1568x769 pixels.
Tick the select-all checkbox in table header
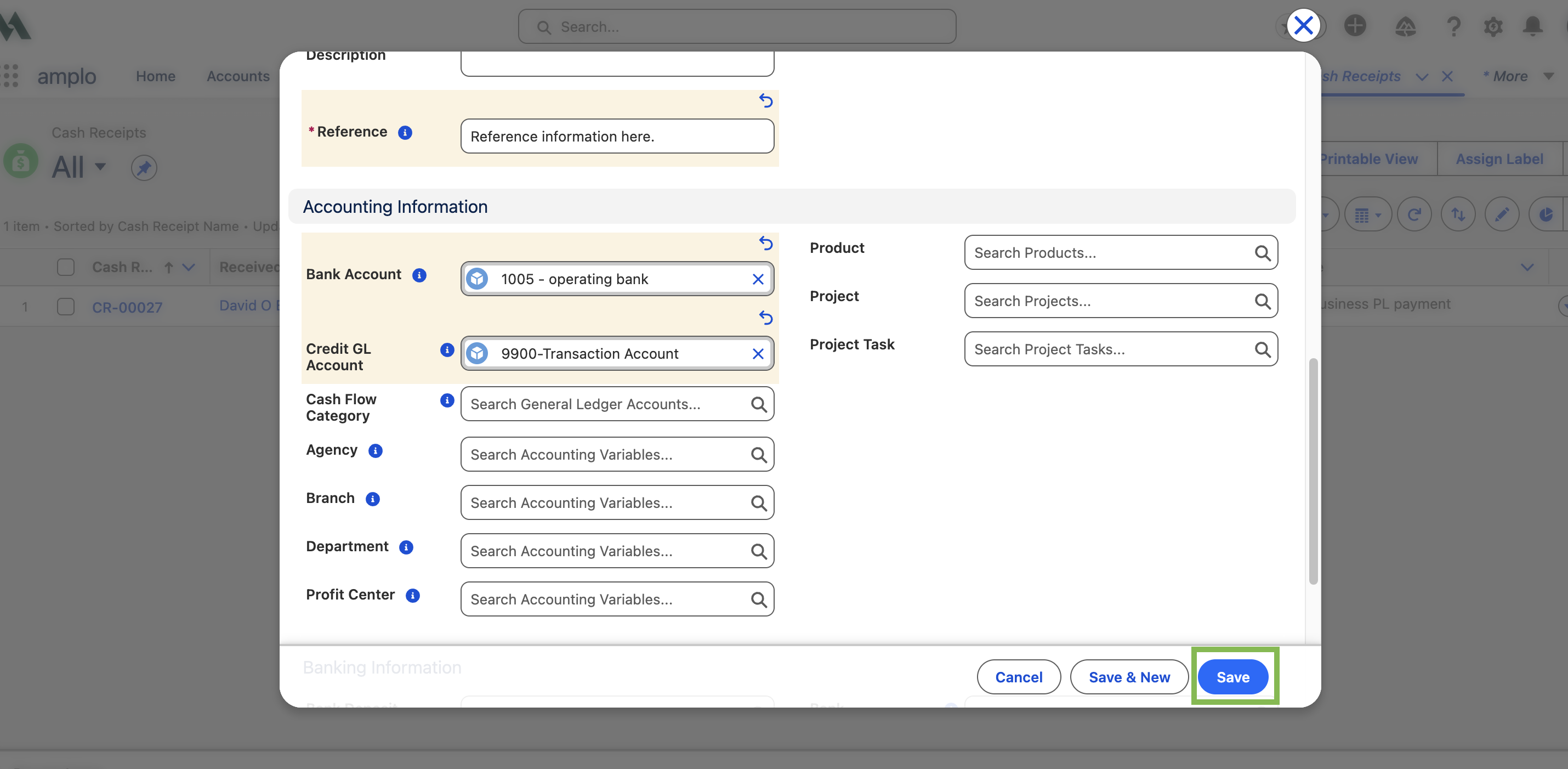point(66,267)
